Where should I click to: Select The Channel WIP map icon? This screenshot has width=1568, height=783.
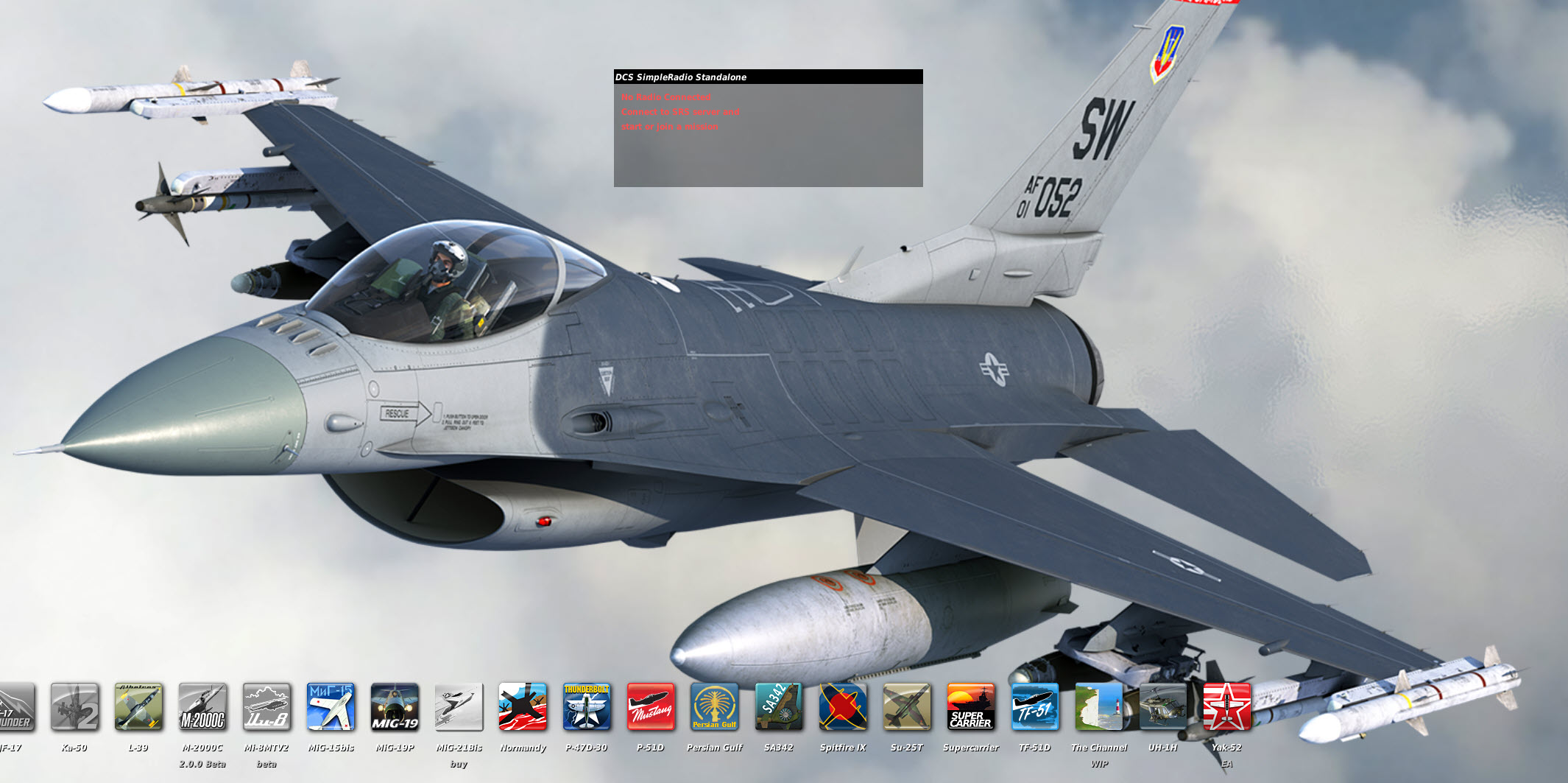coord(1099,707)
